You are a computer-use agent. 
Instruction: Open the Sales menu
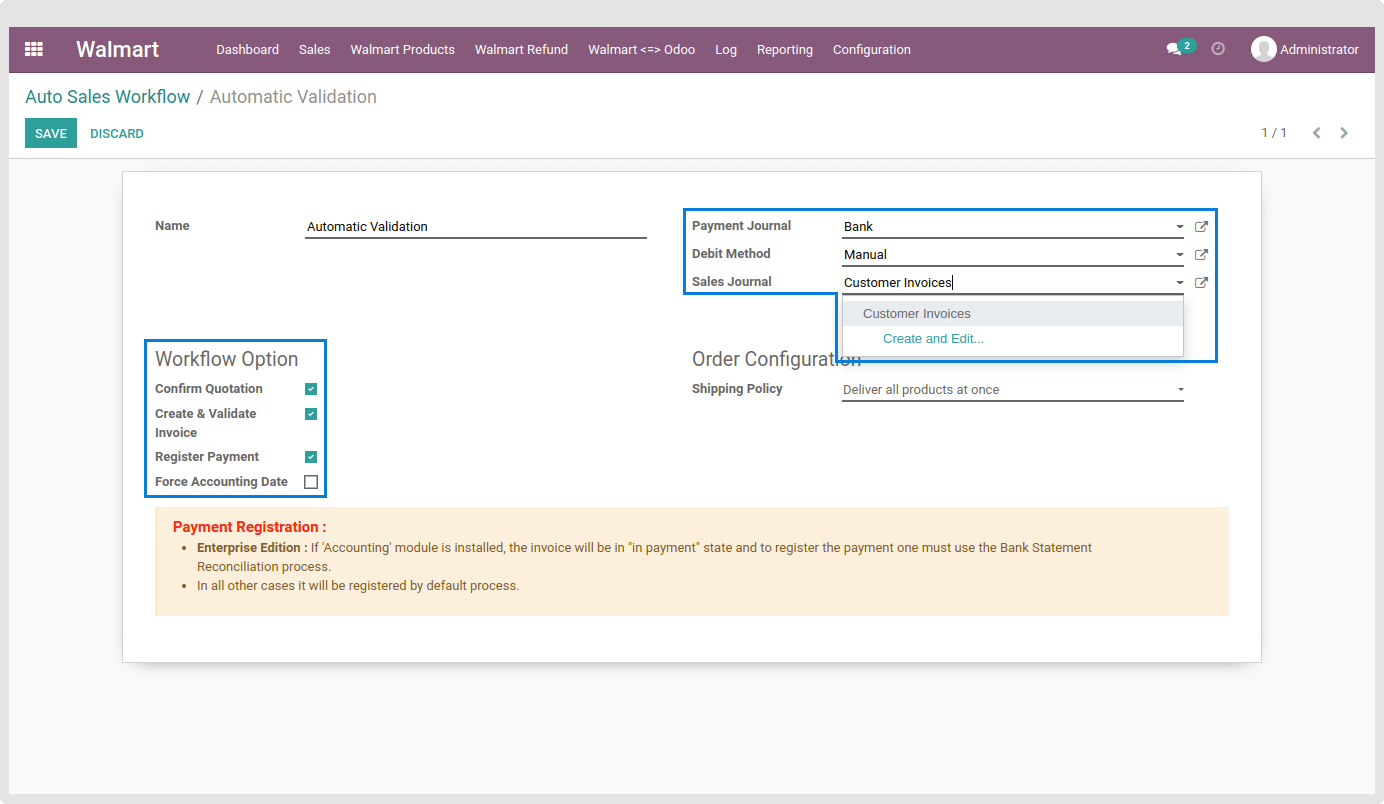[x=314, y=49]
